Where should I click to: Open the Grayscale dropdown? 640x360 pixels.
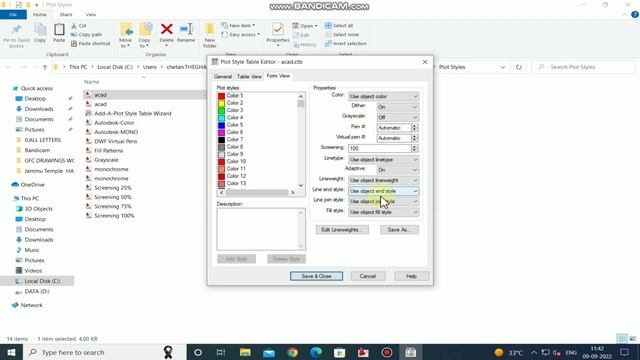click(398, 117)
